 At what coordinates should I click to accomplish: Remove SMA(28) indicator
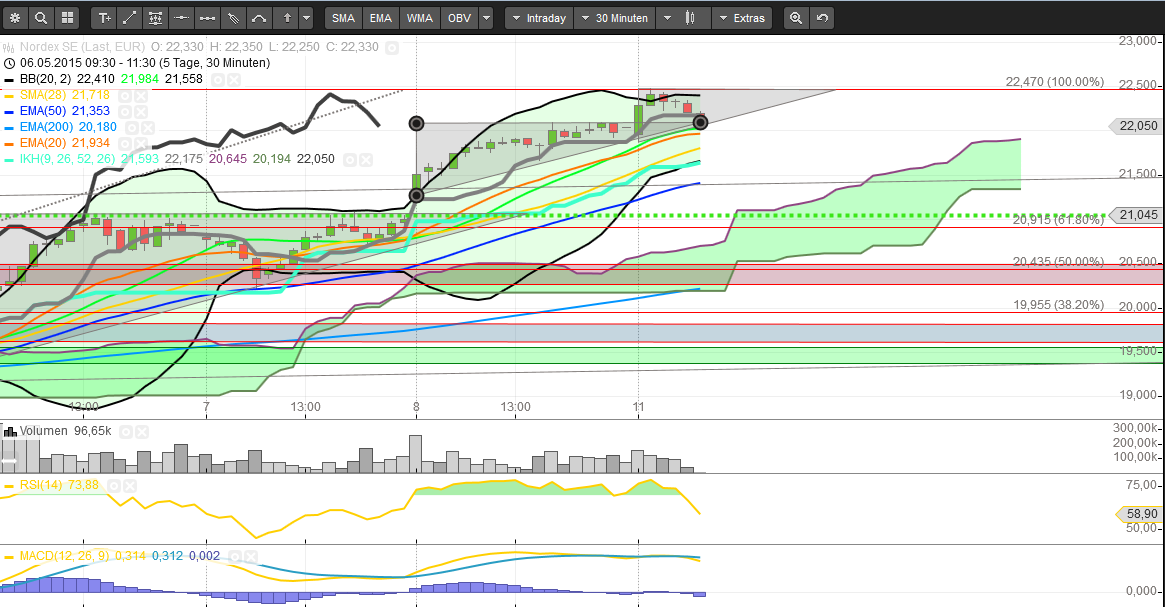(140, 96)
